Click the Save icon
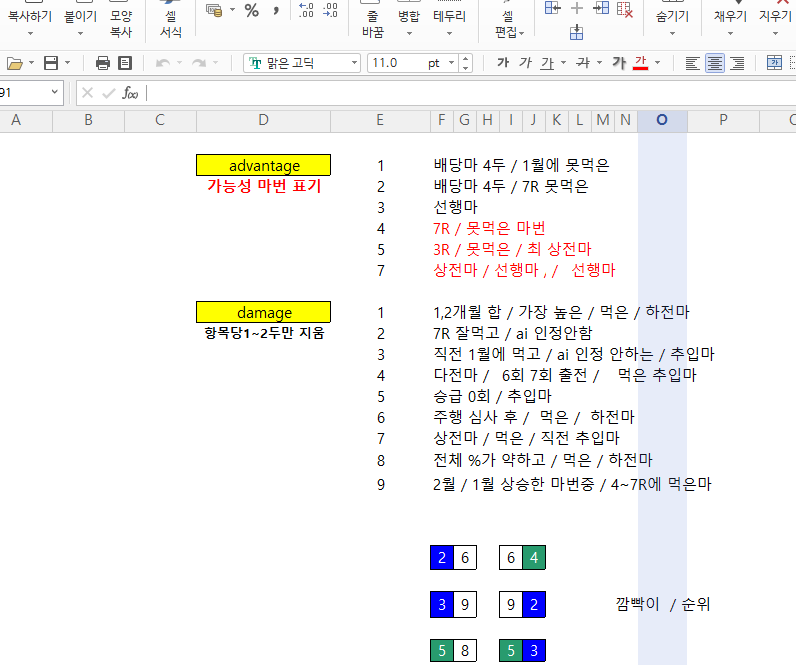This screenshot has height=665, width=796. [x=50, y=63]
